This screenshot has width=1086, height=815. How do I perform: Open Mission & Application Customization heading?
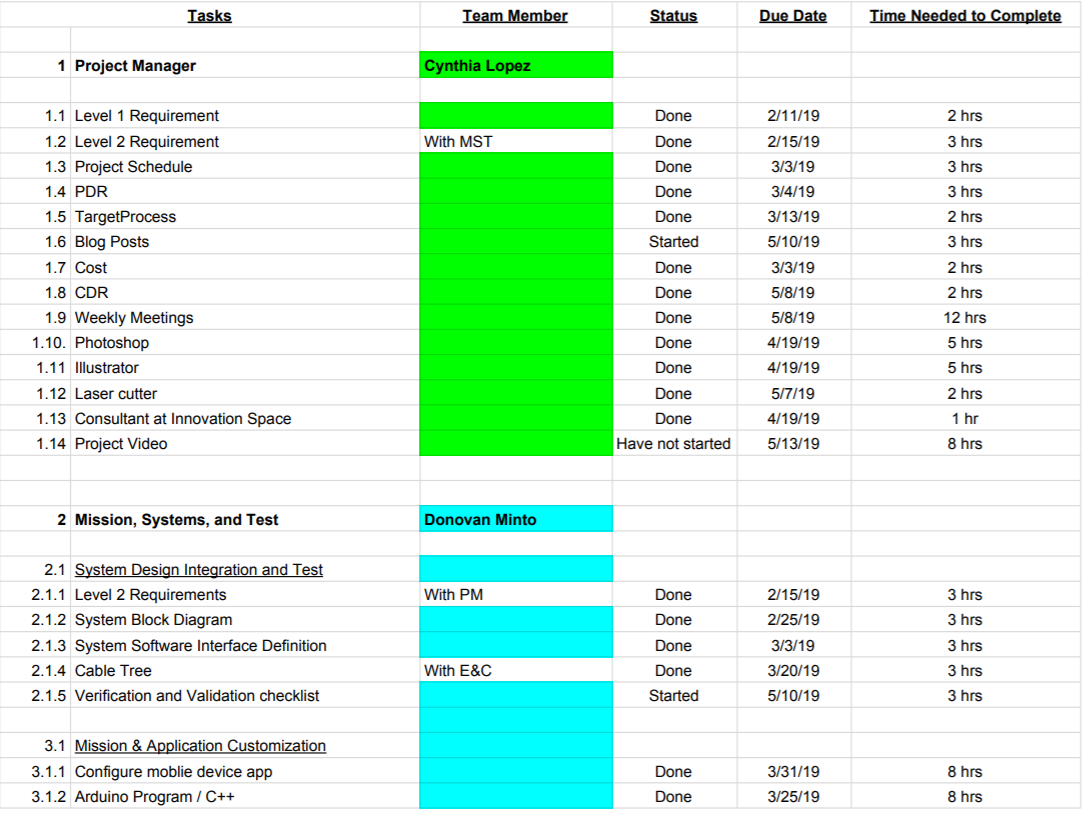pos(200,746)
